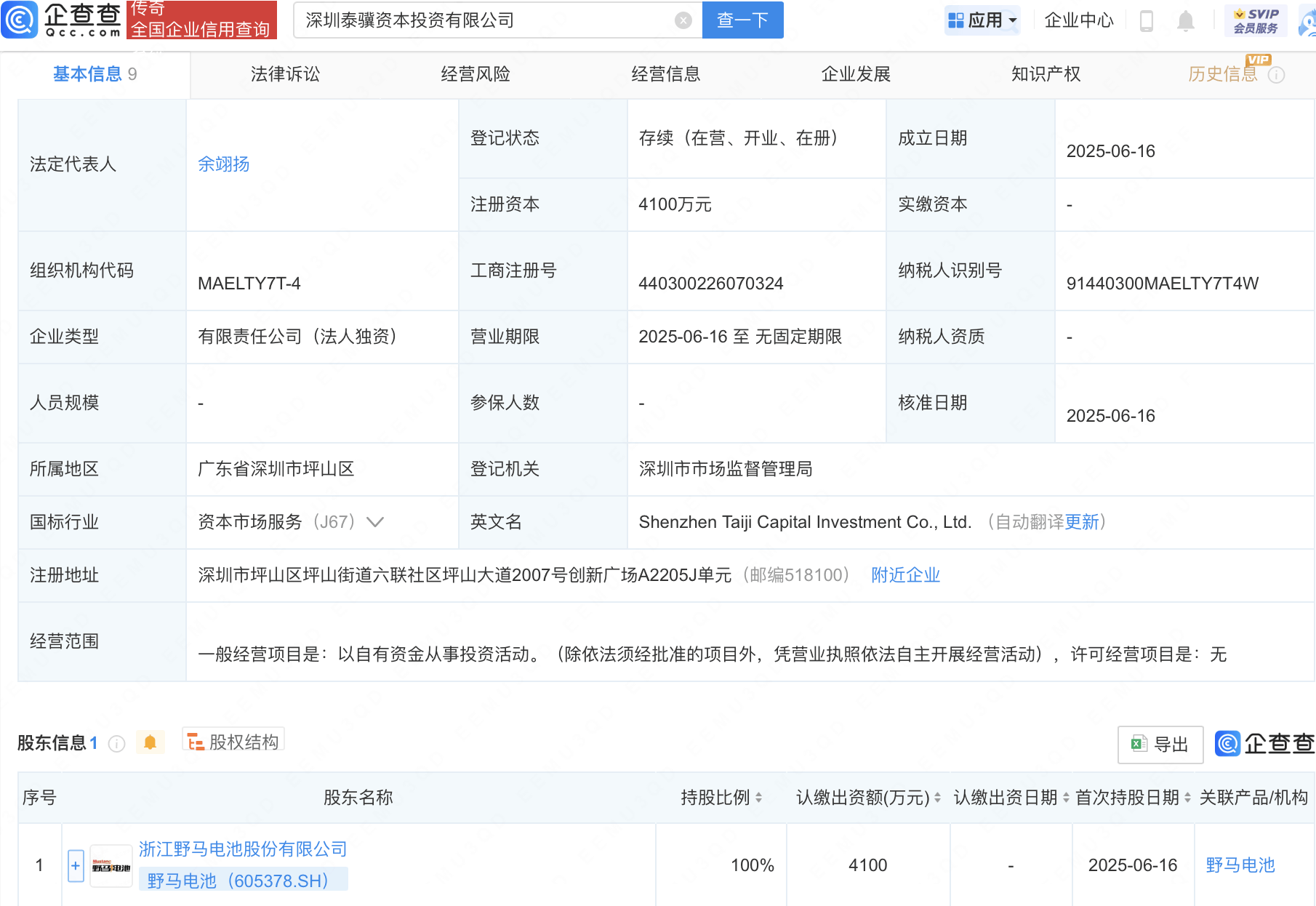
Task: Click registration authority 深圳市市场监督管理局
Action: 726,469
